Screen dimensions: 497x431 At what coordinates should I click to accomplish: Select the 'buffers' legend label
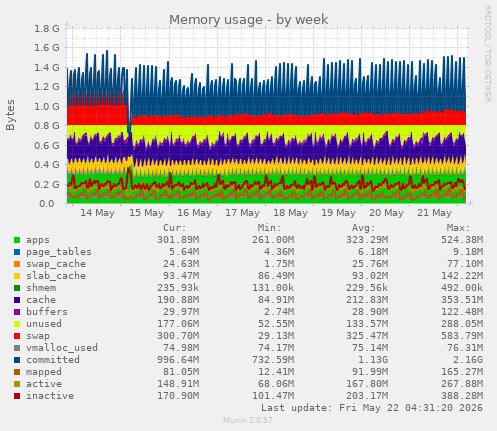click(47, 312)
